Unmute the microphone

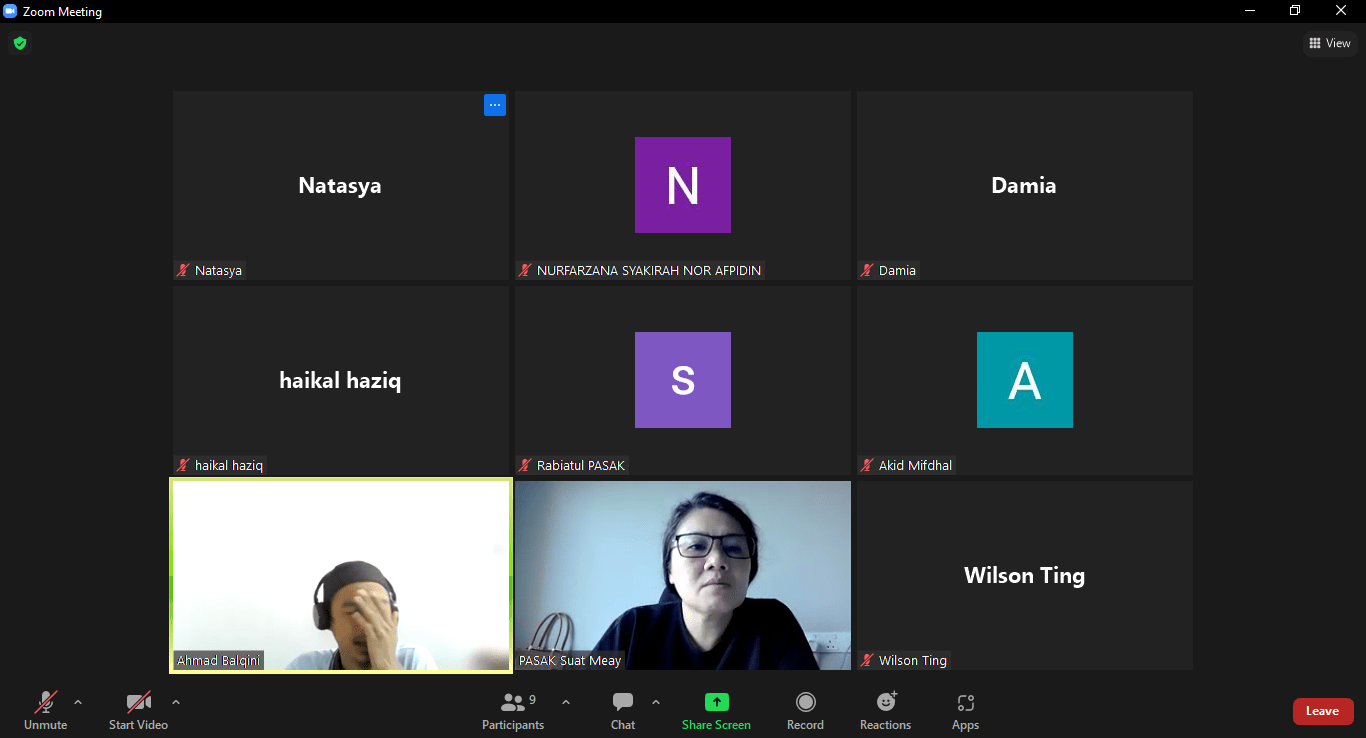[45, 711]
